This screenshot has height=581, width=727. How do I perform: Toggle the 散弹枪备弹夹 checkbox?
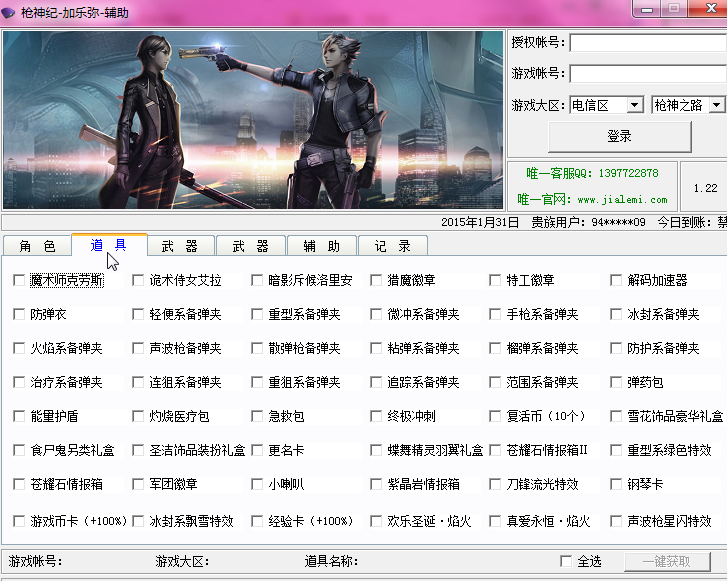(x=257, y=348)
